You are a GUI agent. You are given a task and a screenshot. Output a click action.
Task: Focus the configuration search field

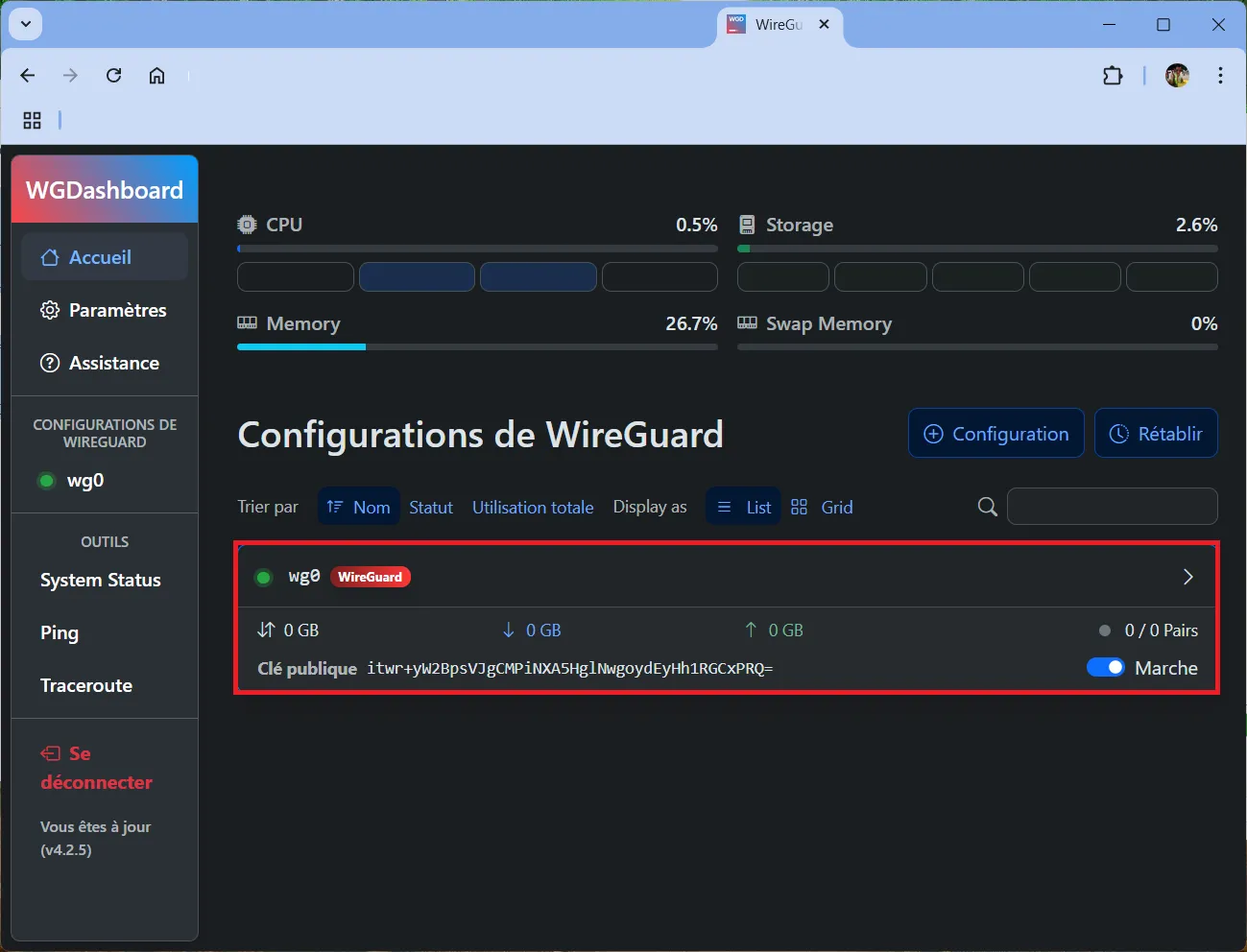click(x=1113, y=507)
